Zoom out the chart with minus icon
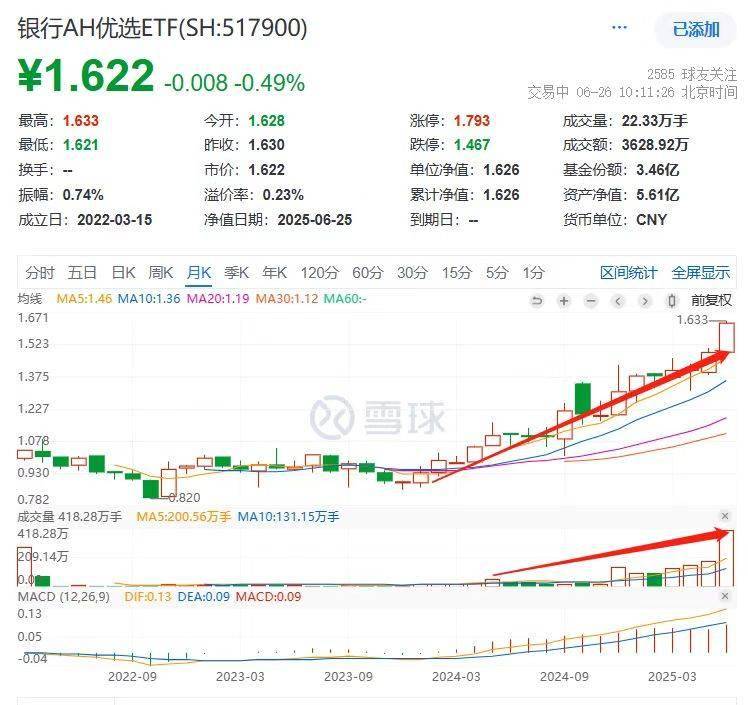Screen dimensions: 748x705 (591, 301)
